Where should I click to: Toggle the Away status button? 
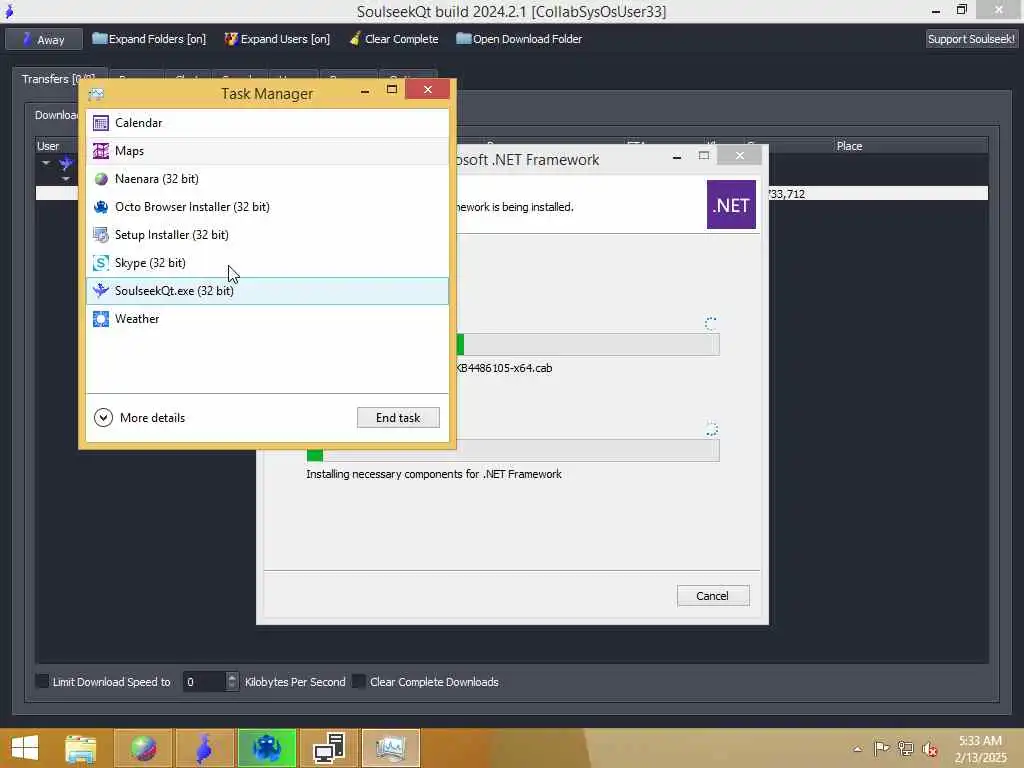(x=44, y=39)
